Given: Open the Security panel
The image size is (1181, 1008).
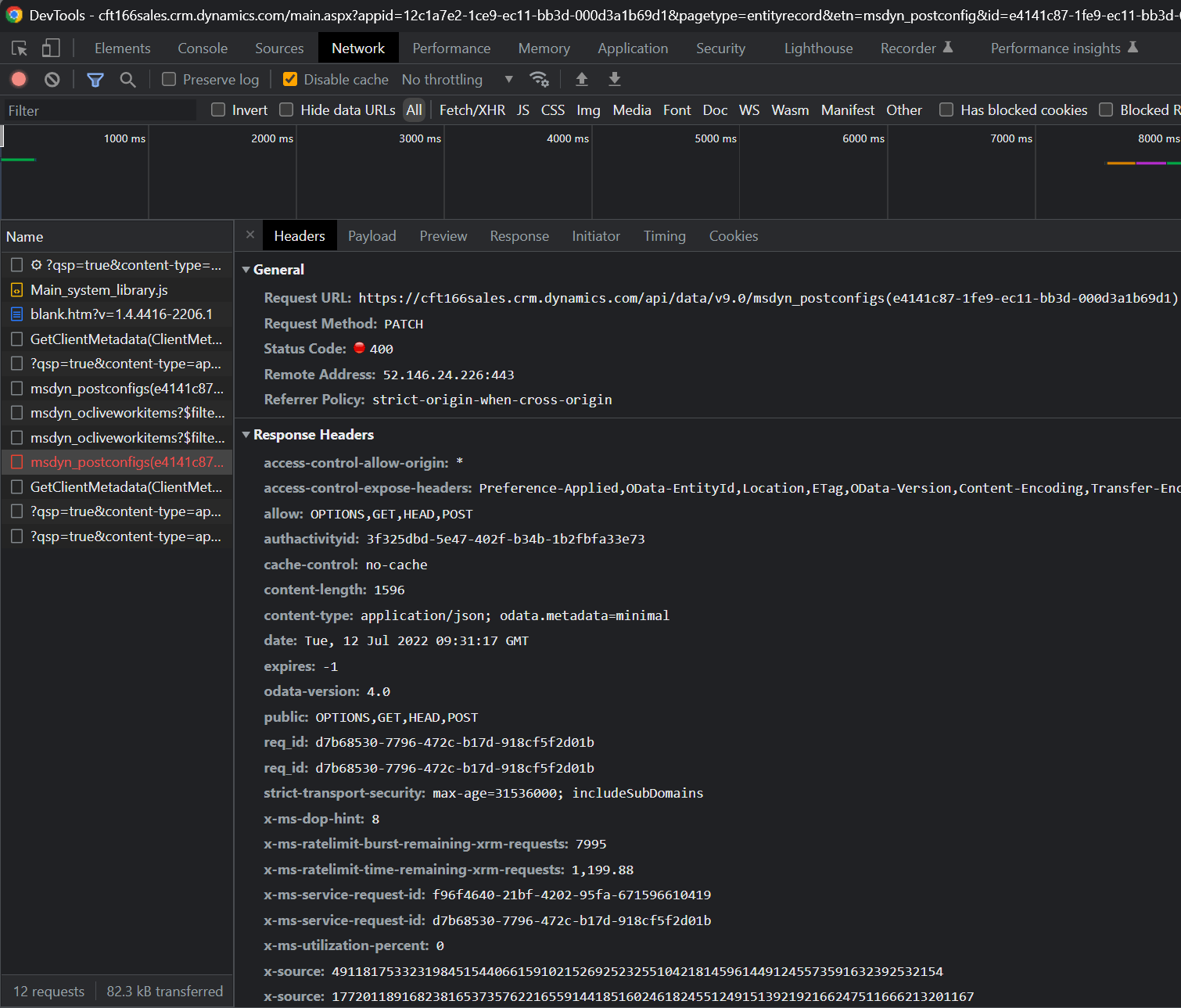Looking at the screenshot, I should click(x=720, y=48).
